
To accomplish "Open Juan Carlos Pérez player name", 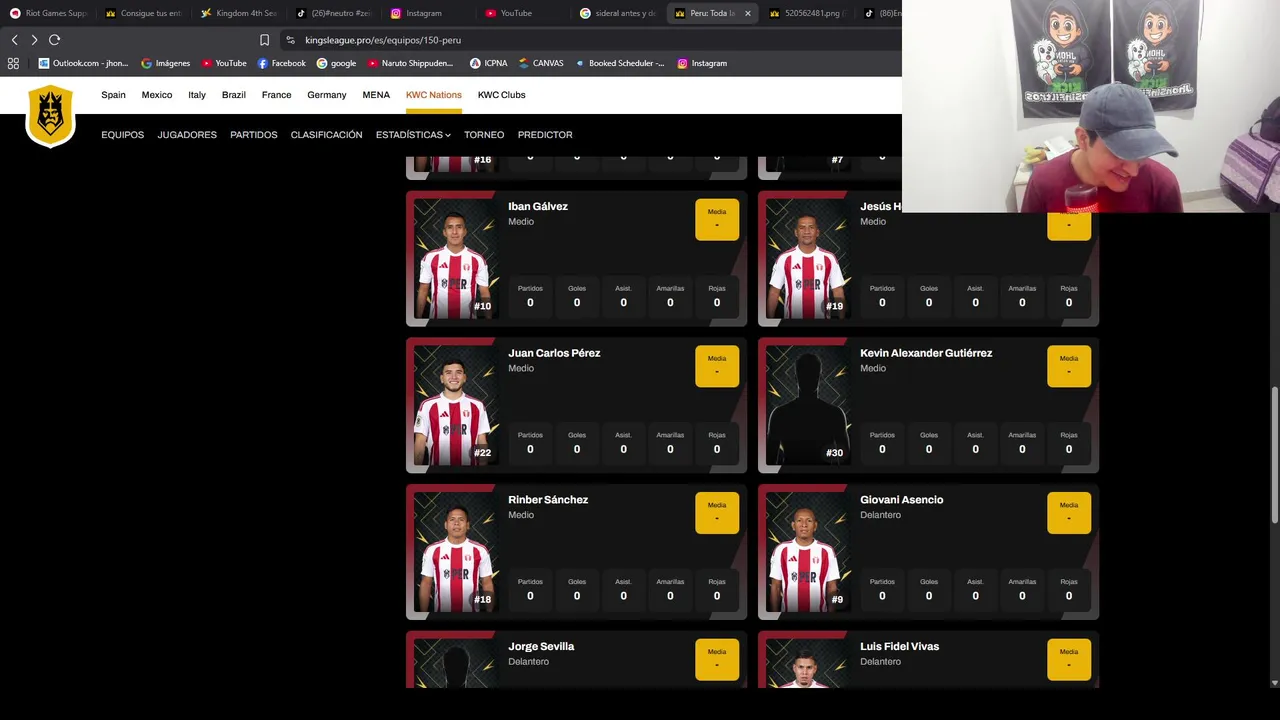I will tap(554, 353).
